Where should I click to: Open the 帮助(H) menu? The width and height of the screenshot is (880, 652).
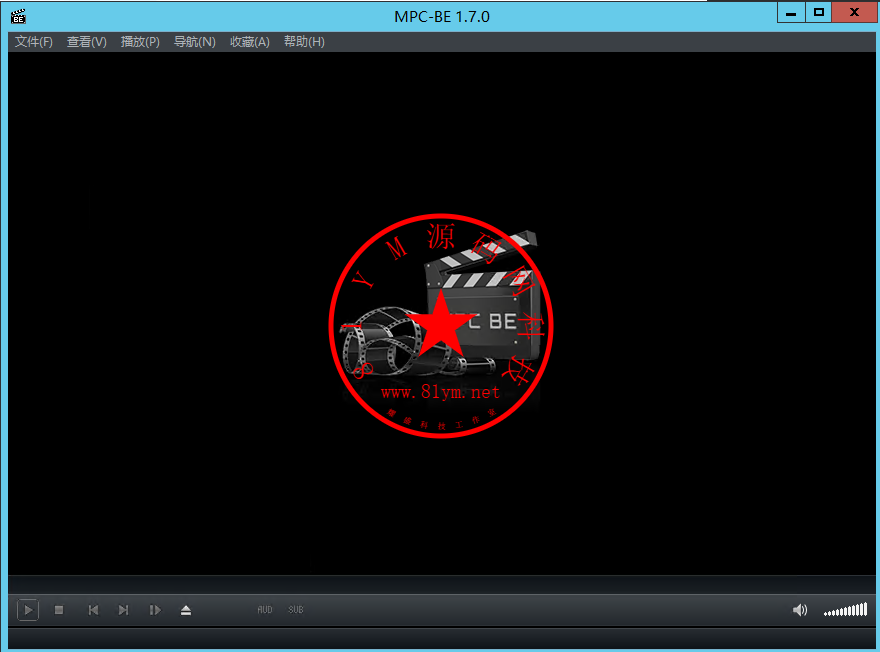pyautogui.click(x=304, y=42)
